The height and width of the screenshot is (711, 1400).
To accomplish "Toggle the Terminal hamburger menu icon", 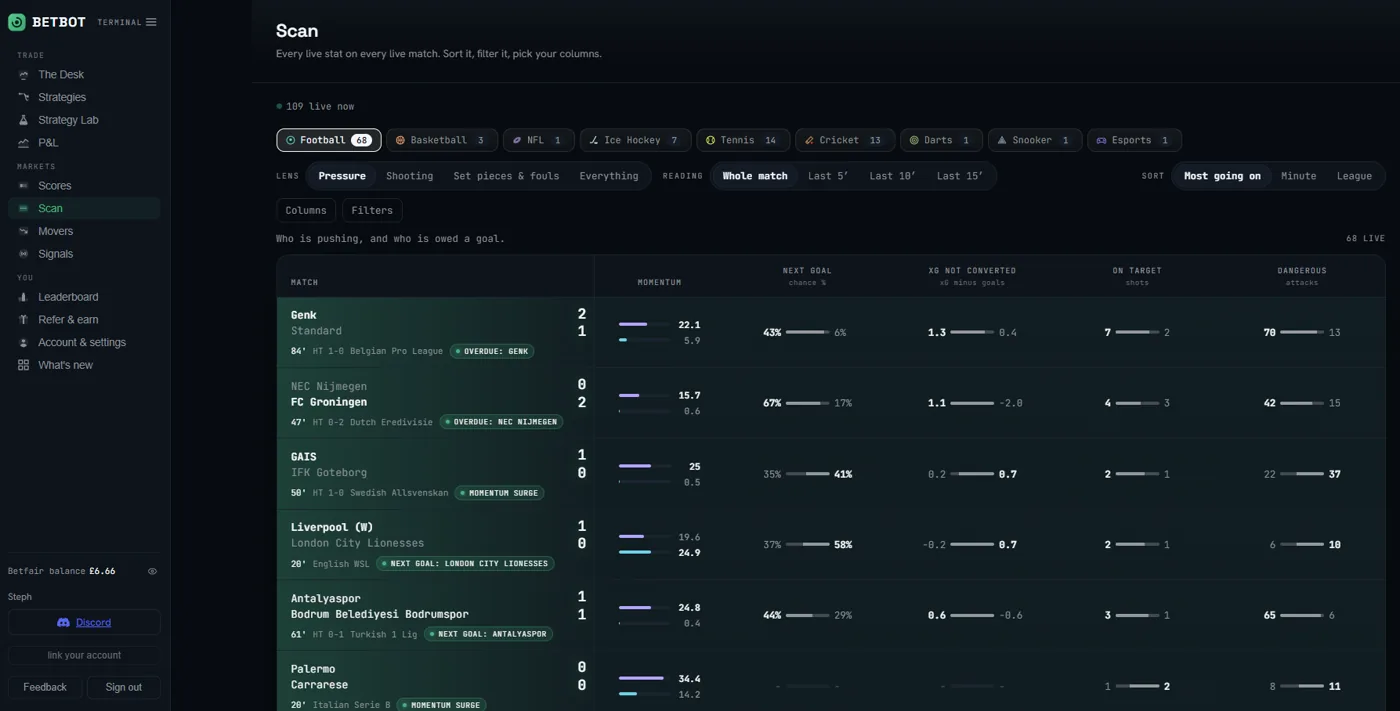I will [x=151, y=22].
